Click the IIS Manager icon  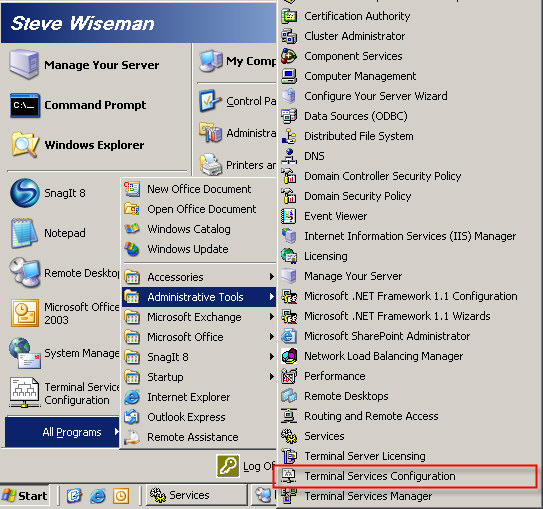289,236
